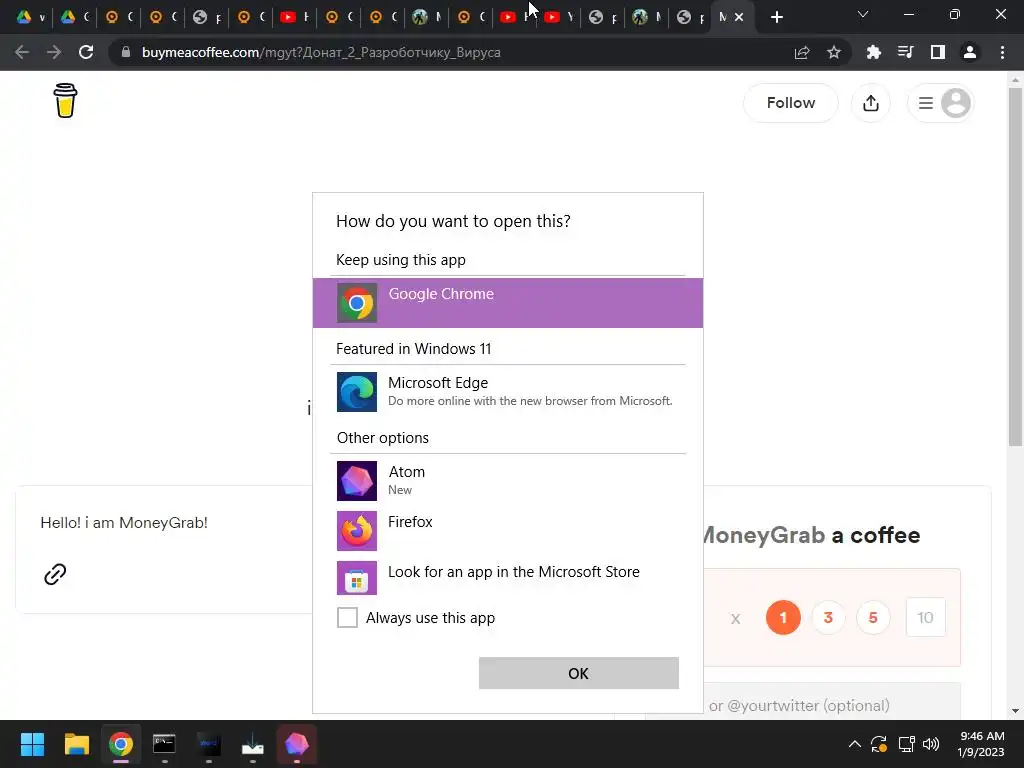
Task: Click the page vertical scrollbar thumb
Action: (x=1015, y=266)
